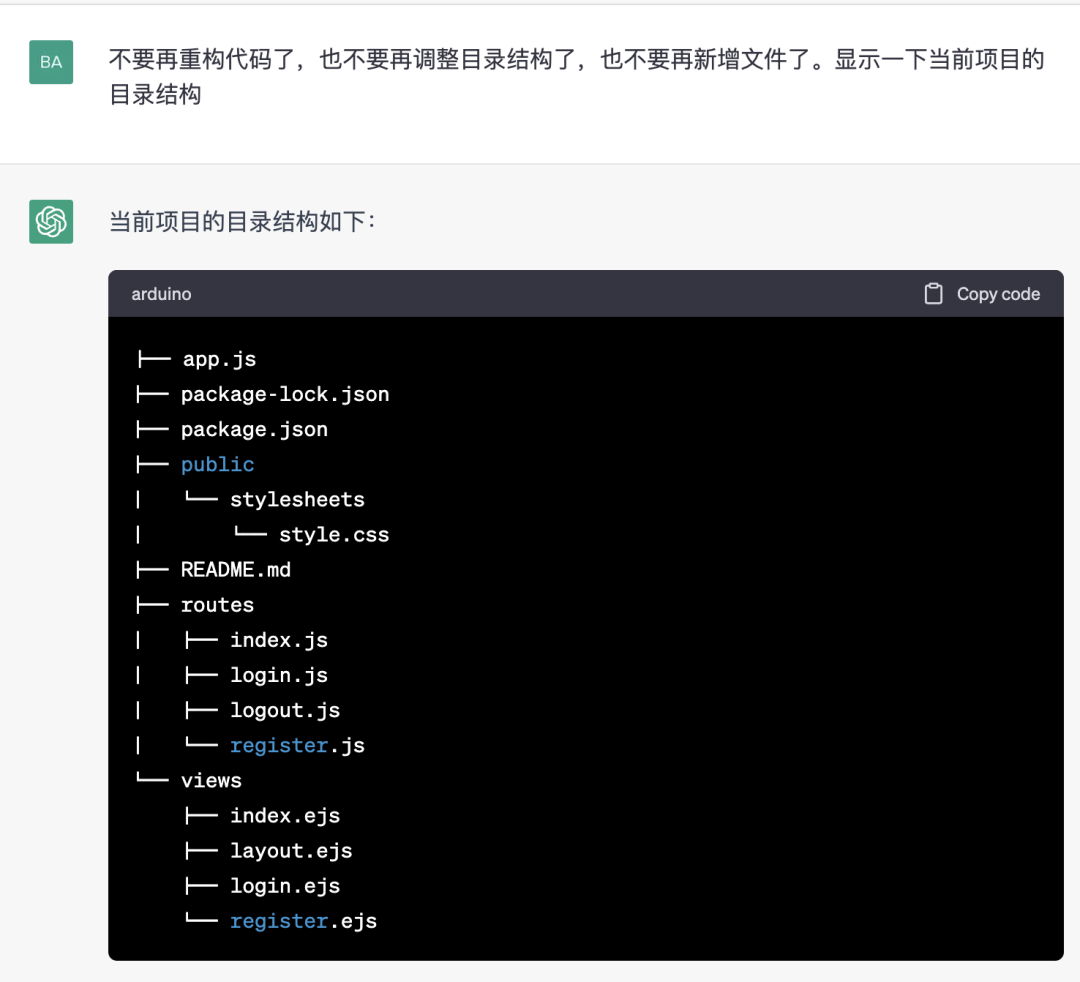
Task: Click the BA user avatar
Action: 51,62
